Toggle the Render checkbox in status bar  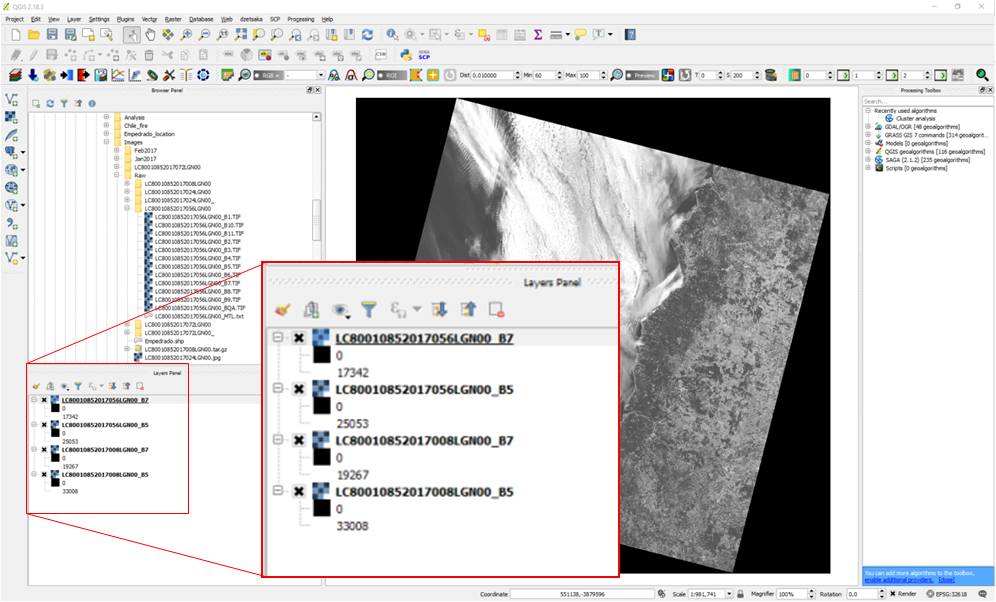[x=891, y=594]
